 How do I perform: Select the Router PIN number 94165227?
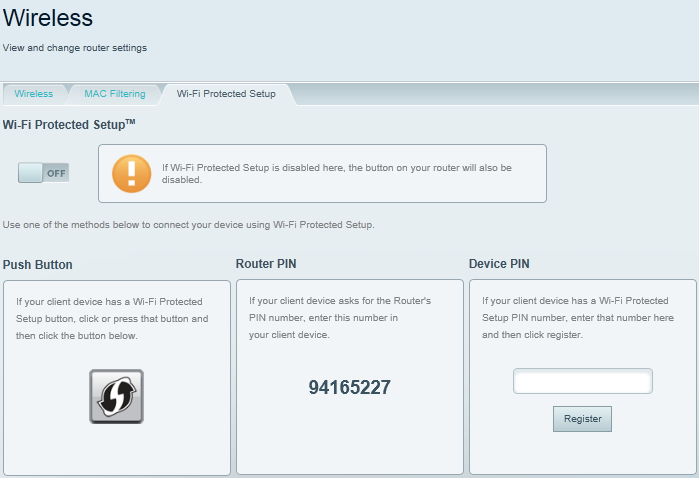[350, 387]
